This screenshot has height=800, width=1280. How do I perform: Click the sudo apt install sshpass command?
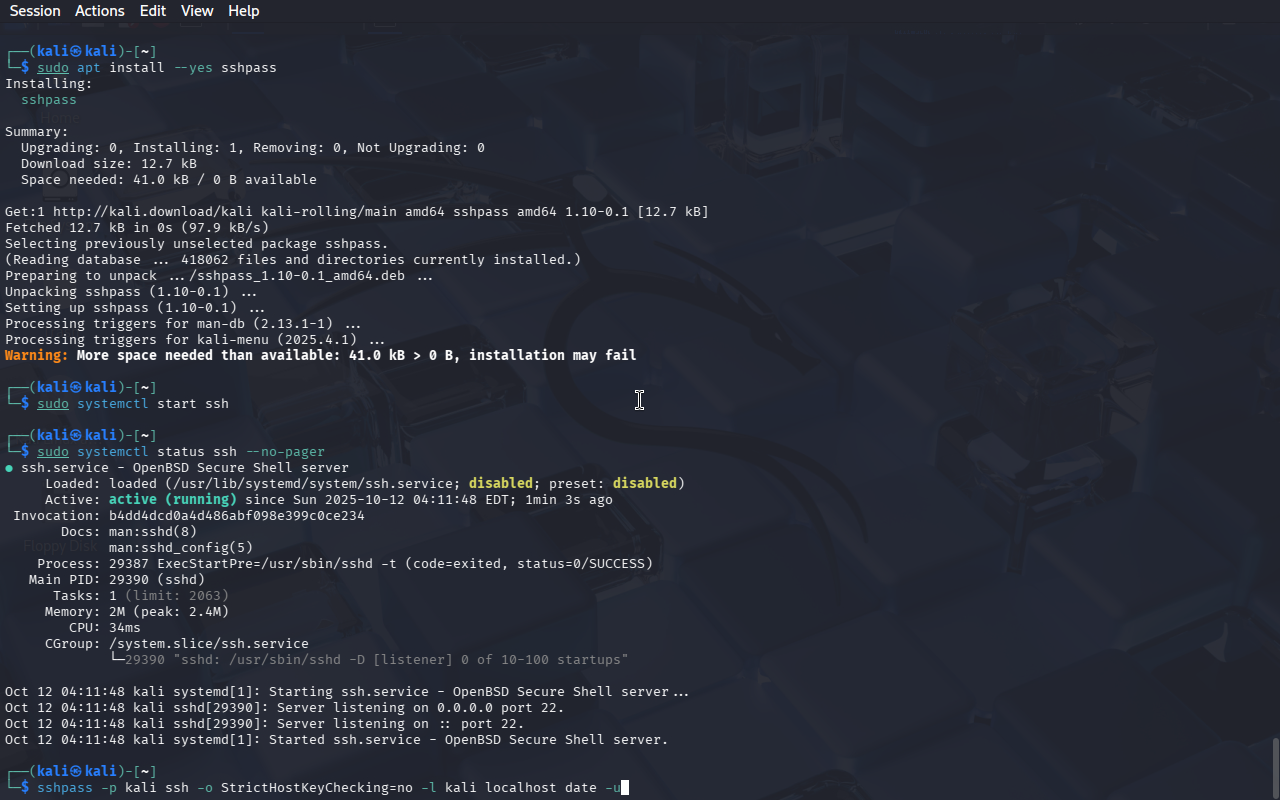click(157, 68)
